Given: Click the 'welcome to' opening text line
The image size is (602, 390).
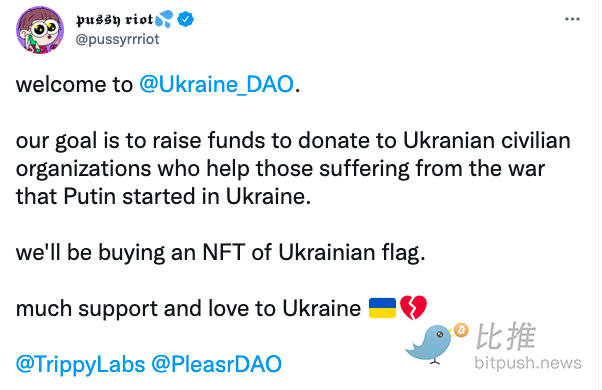Looking at the screenshot, I should 74,84.
